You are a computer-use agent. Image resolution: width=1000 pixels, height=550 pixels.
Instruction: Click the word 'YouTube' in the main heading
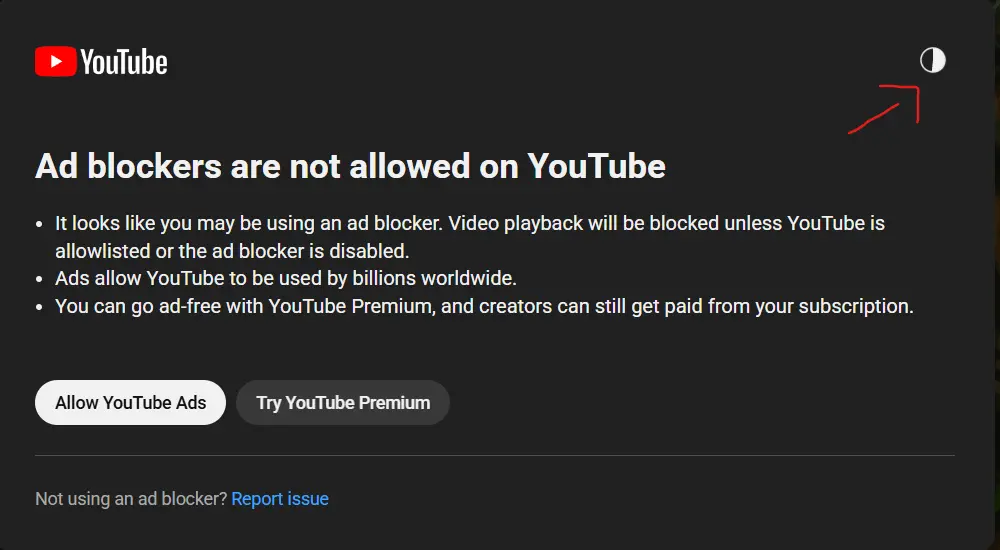[x=596, y=165]
